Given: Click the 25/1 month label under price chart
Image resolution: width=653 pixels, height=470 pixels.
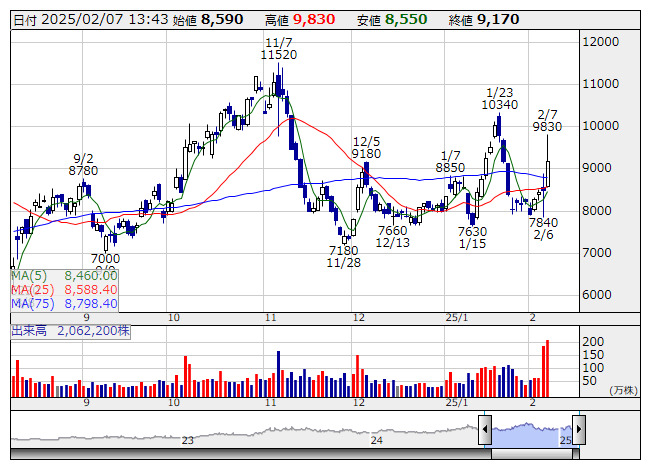Looking at the screenshot, I should click(456, 318).
